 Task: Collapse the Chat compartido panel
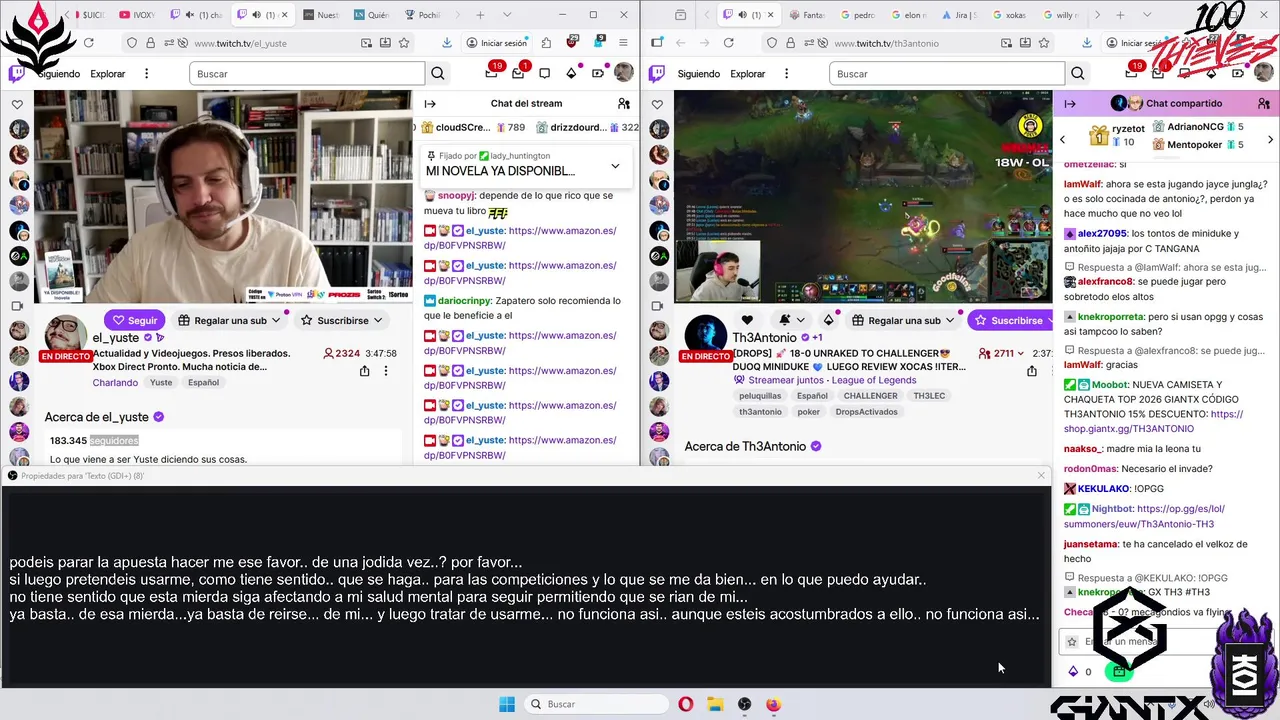(x=1070, y=104)
